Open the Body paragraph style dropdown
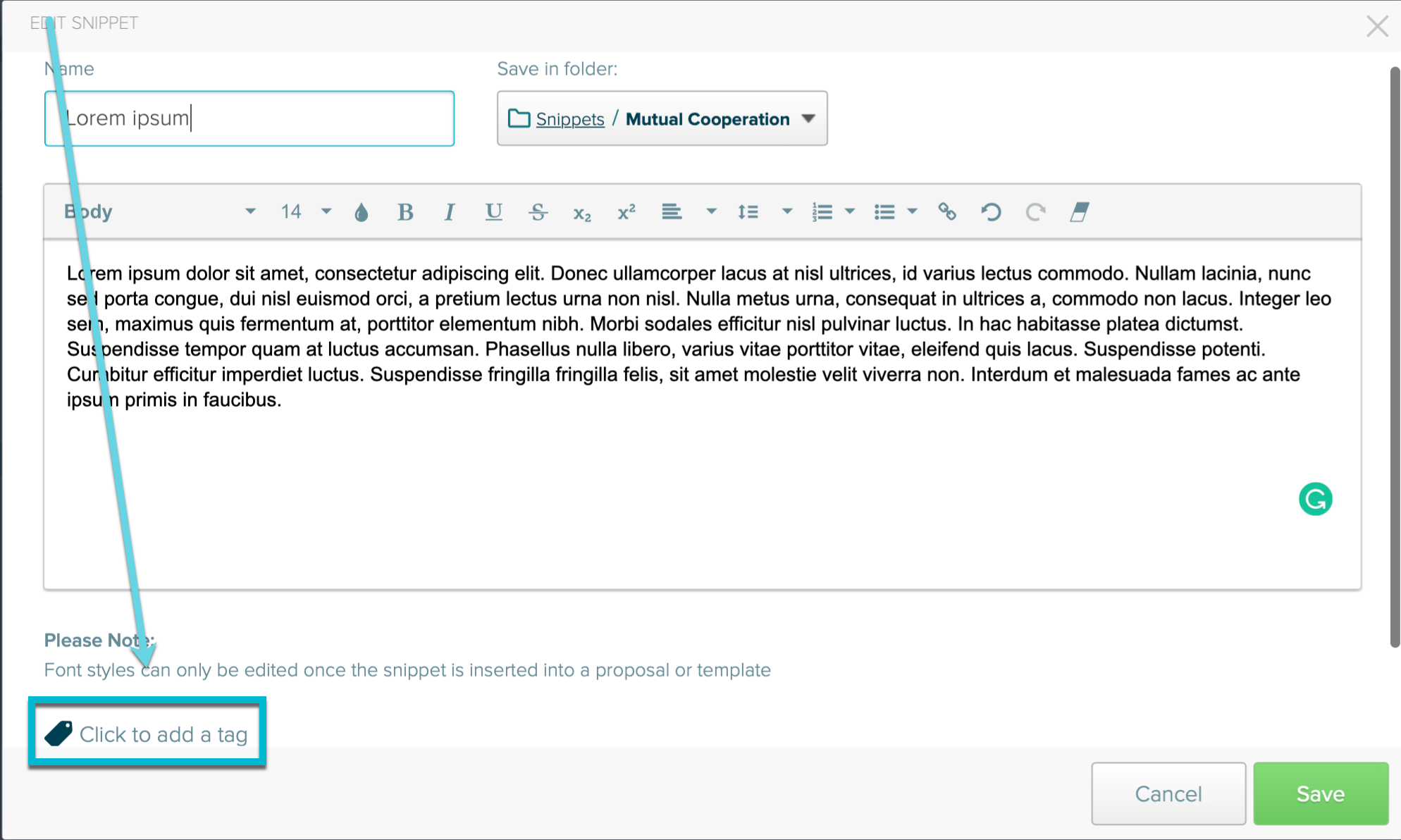1401x840 pixels. click(159, 211)
